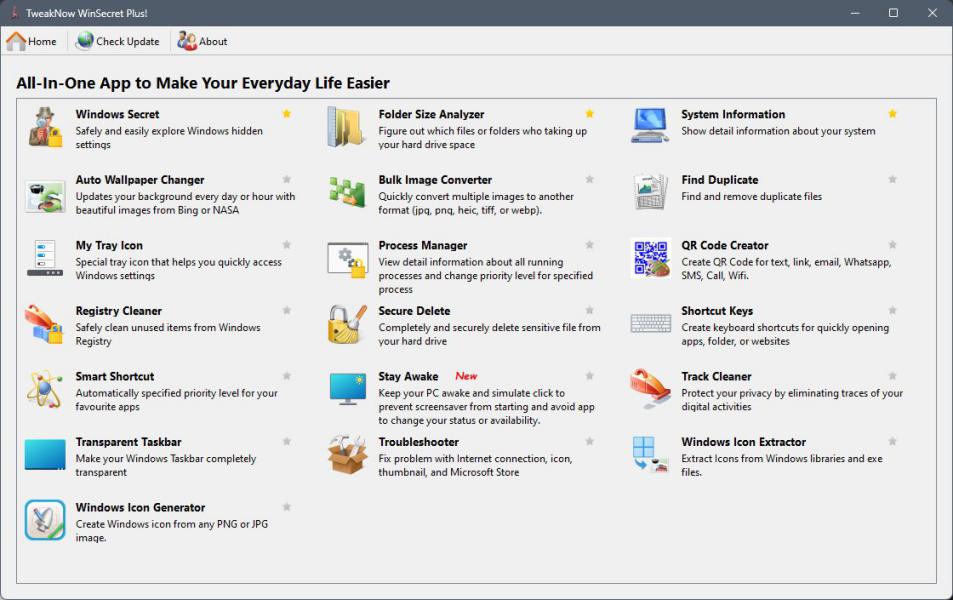Click the Auto Wallpaper Changer icon

[x=45, y=196]
